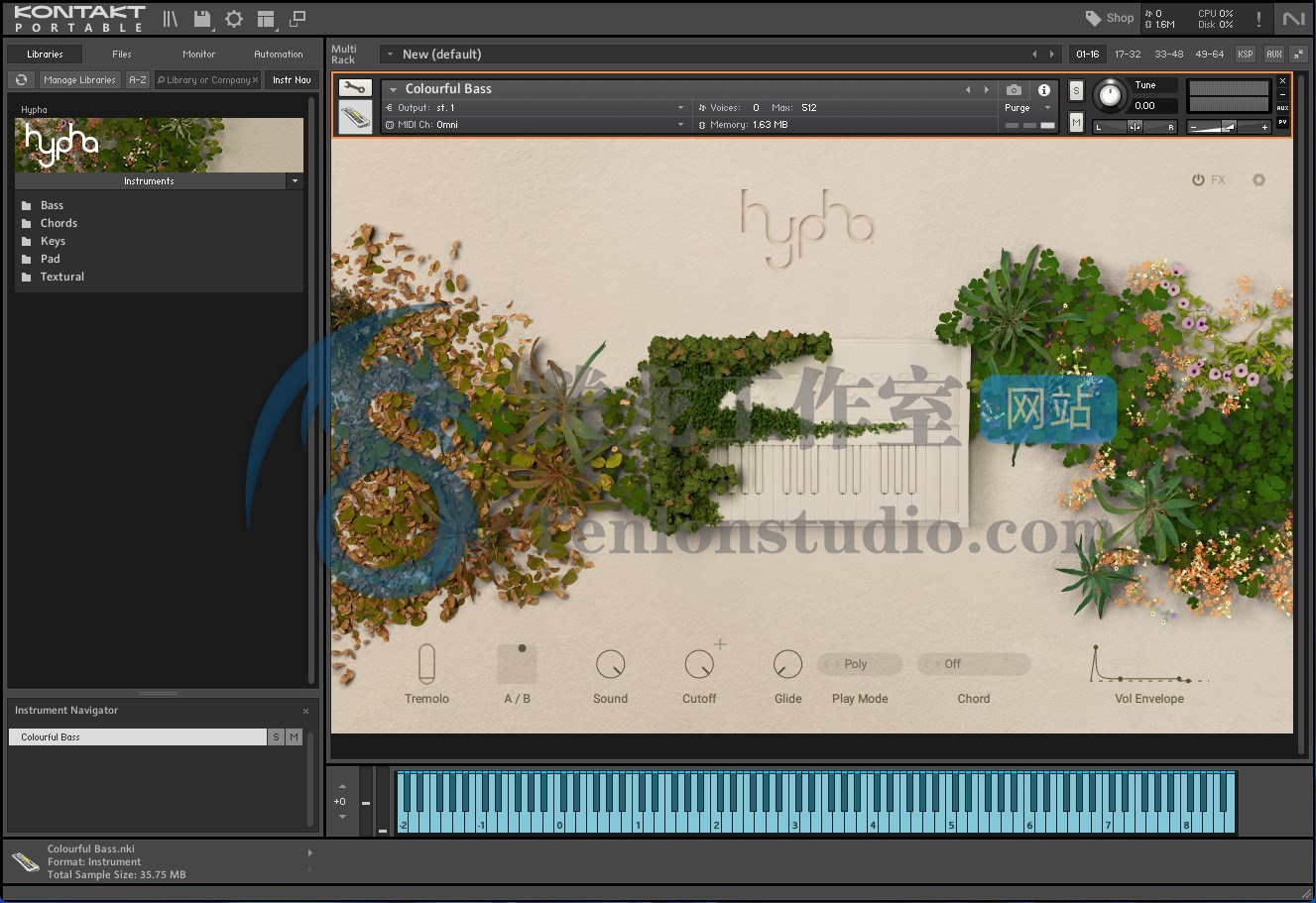This screenshot has width=1316, height=903.
Task: Click the Shop tag icon
Action: (x=1093, y=18)
